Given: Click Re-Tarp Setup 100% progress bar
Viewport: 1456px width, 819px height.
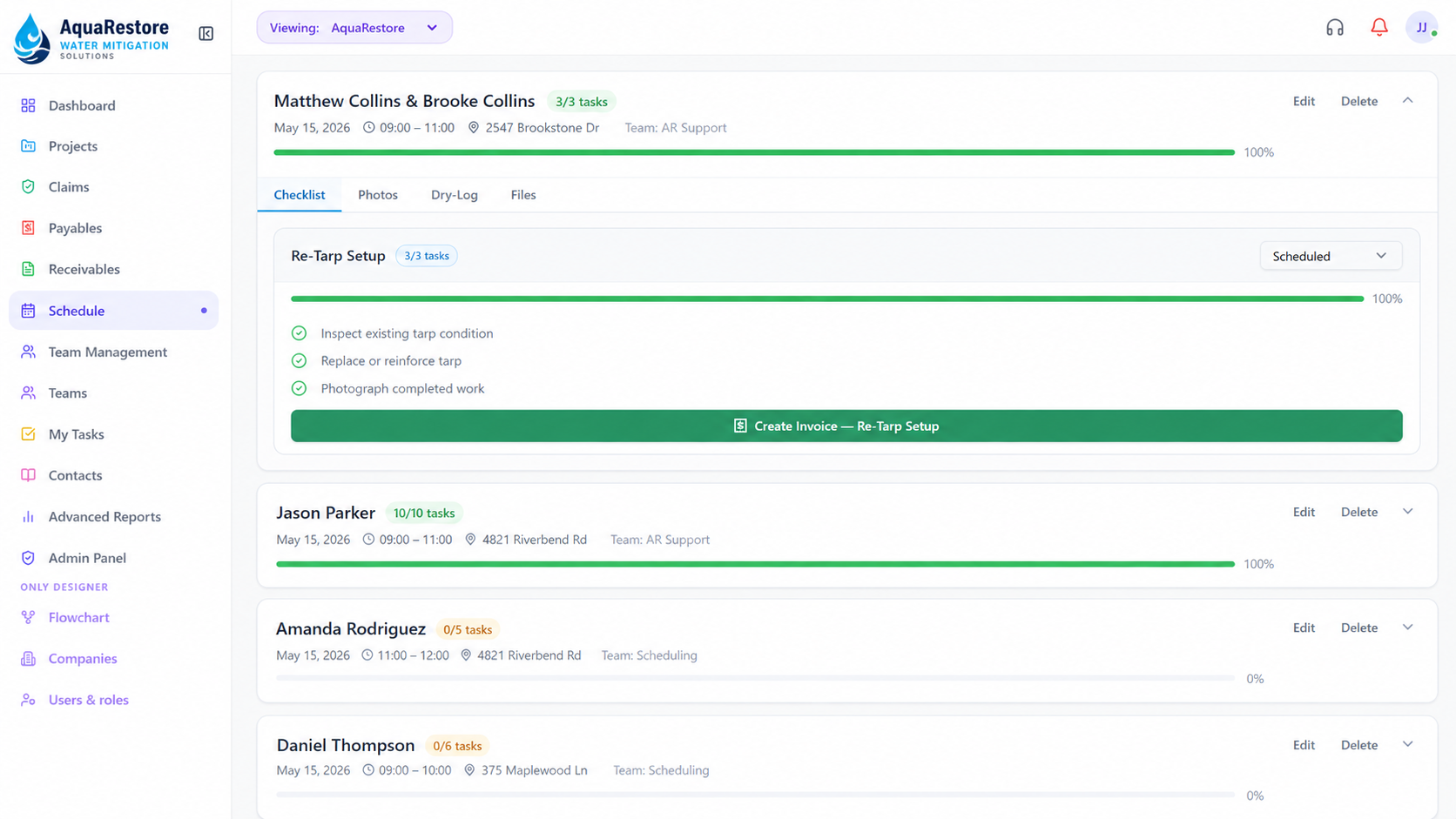Looking at the screenshot, I should point(827,299).
